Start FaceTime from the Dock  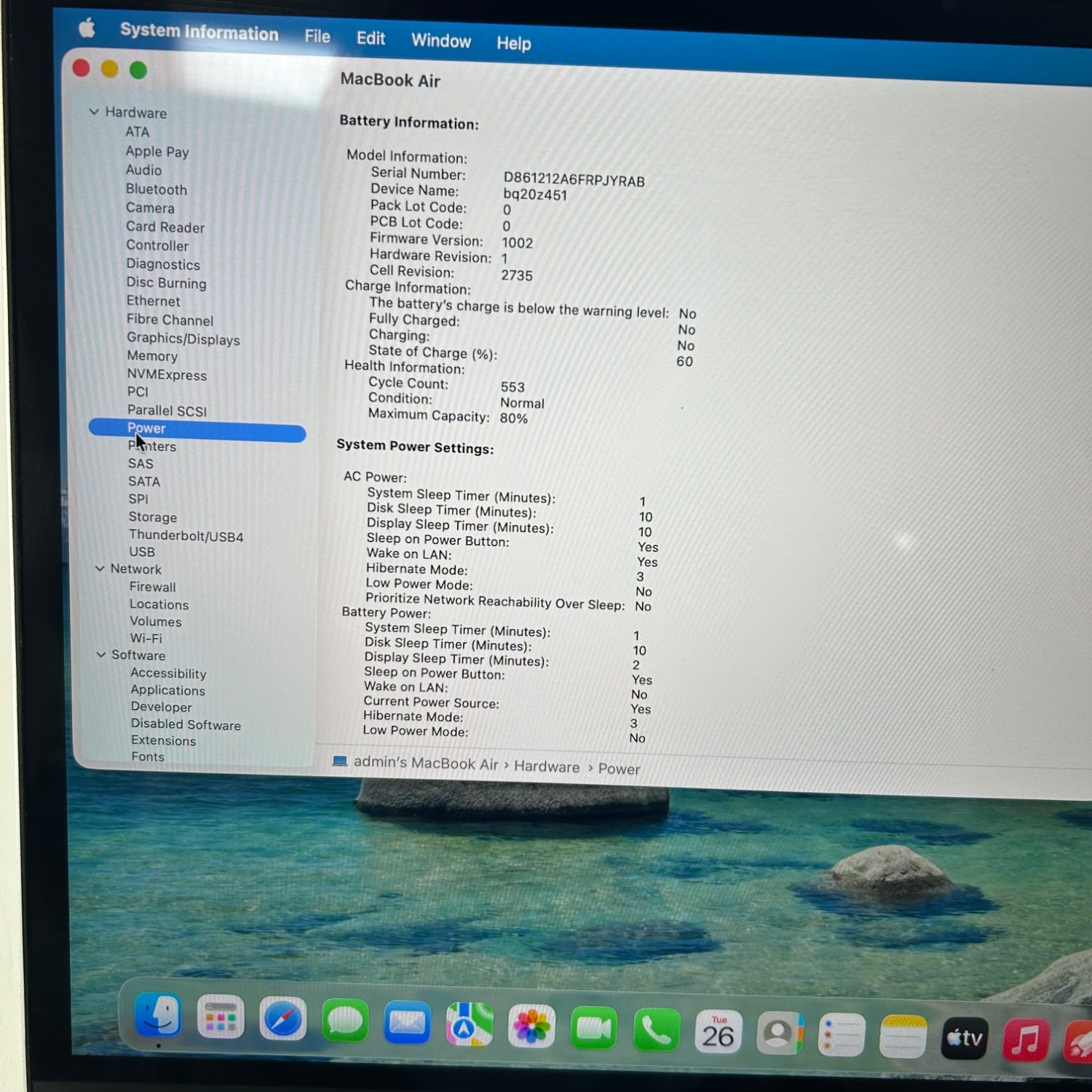point(594,1029)
